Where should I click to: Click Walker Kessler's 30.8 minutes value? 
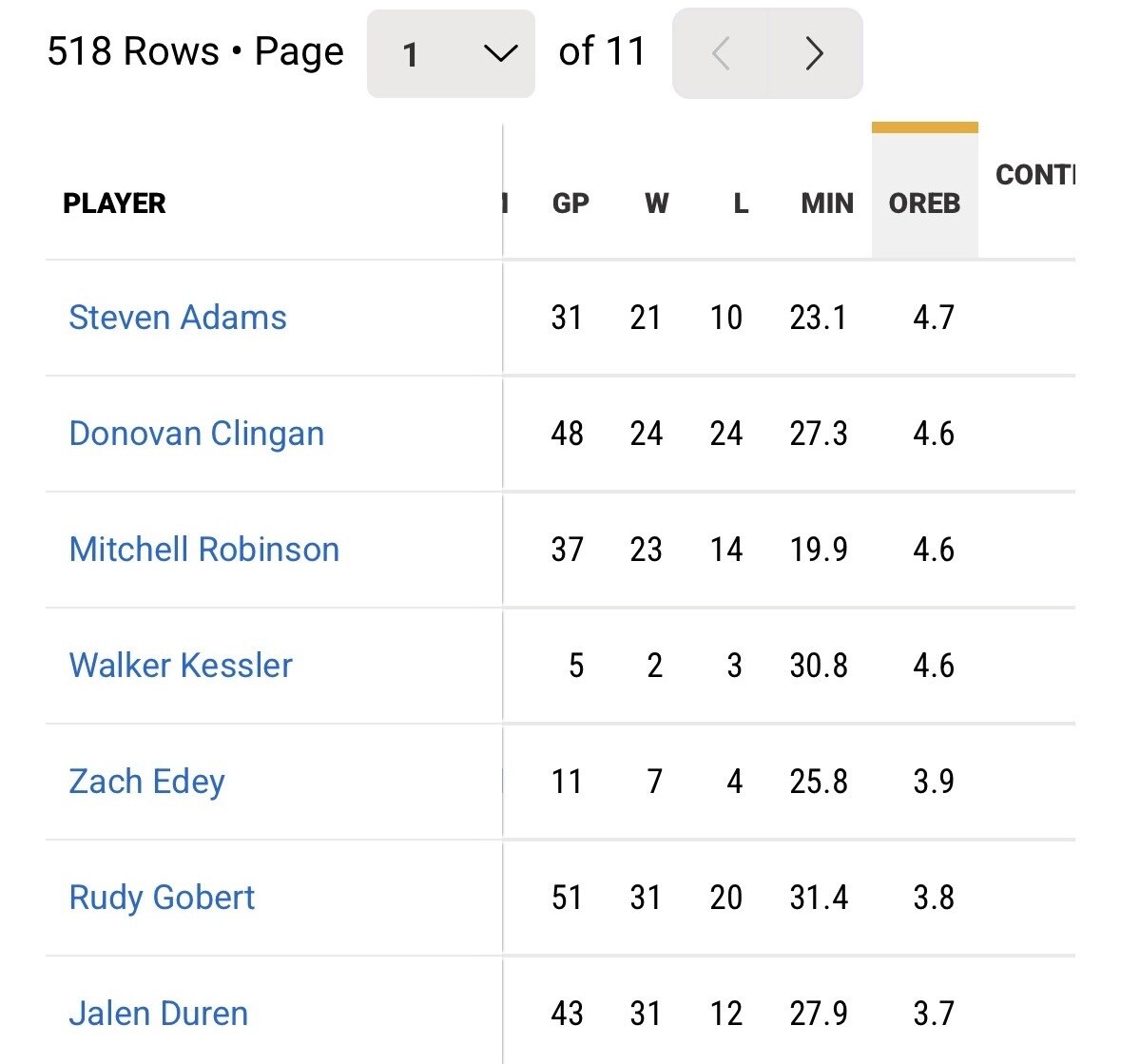819,666
